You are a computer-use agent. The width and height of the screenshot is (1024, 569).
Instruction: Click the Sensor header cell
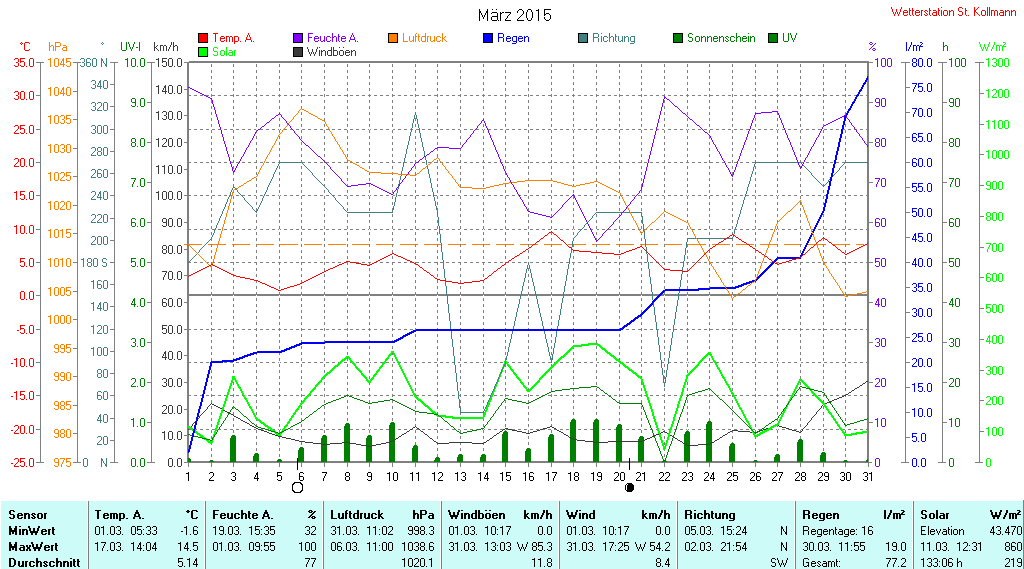[28, 515]
